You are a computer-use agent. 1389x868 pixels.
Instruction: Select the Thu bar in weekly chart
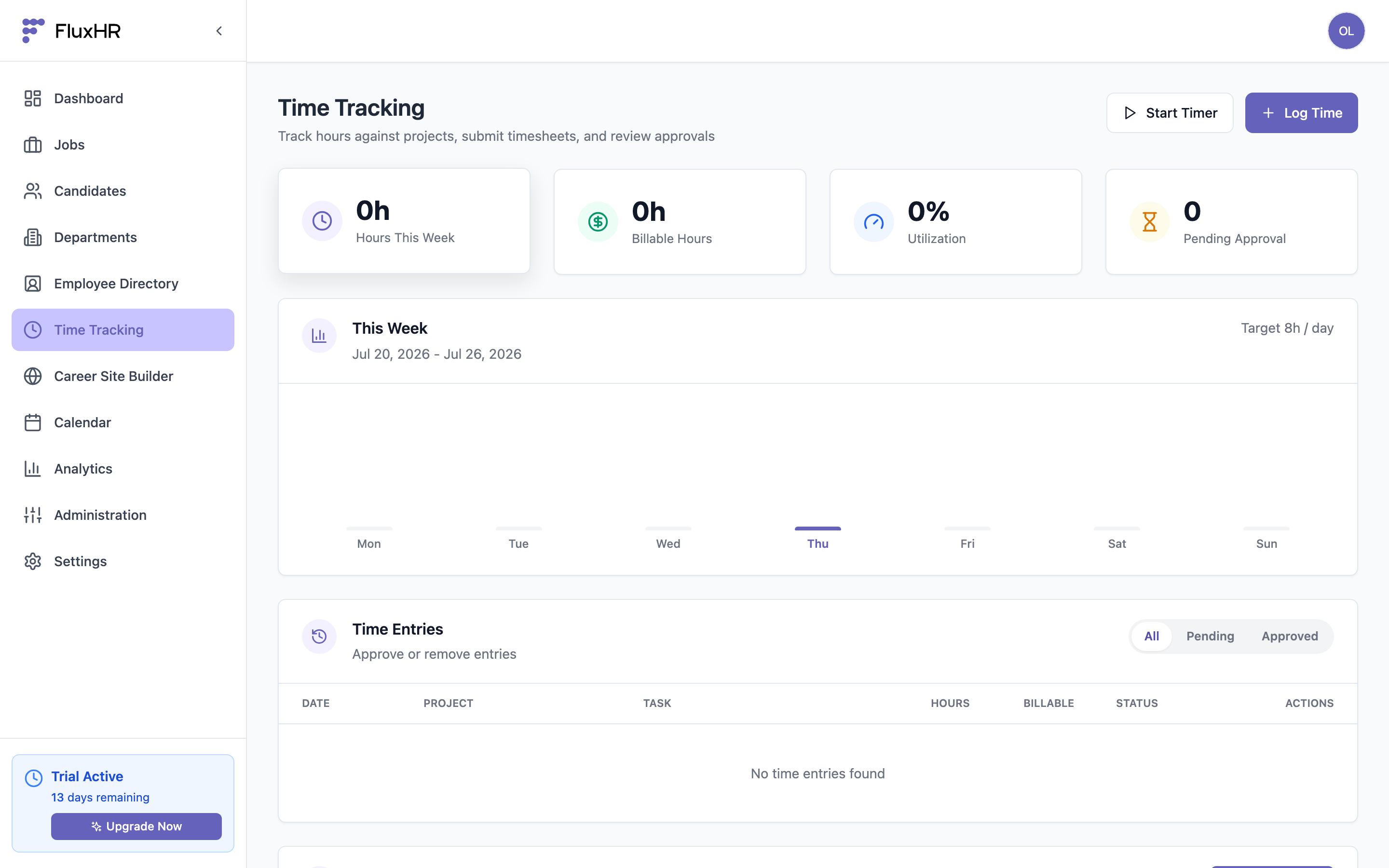tap(817, 528)
